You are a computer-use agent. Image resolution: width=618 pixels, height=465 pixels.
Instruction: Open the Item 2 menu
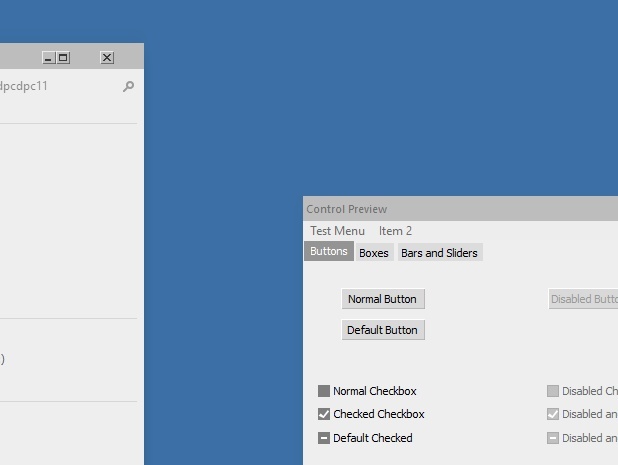(x=395, y=231)
